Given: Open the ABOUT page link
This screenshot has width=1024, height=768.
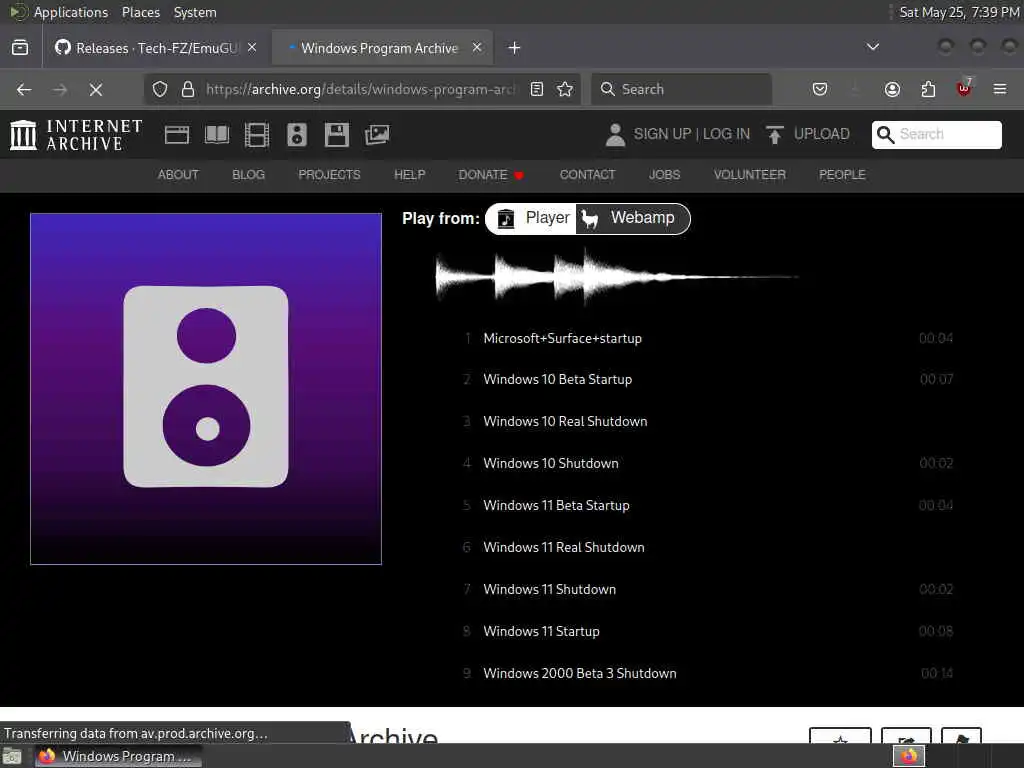Looking at the screenshot, I should [178, 175].
